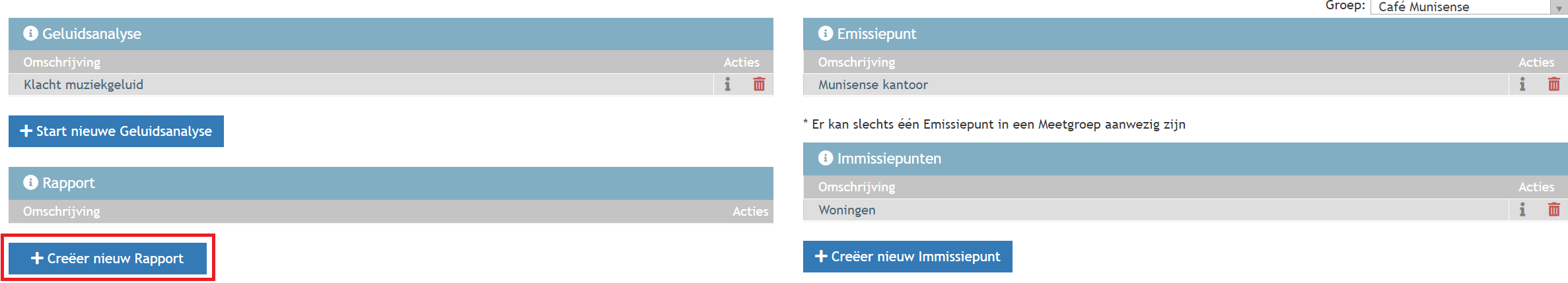Image resolution: width=1568 pixels, height=283 pixels.
Task: View info for Woningen immission point
Action: tap(1522, 210)
